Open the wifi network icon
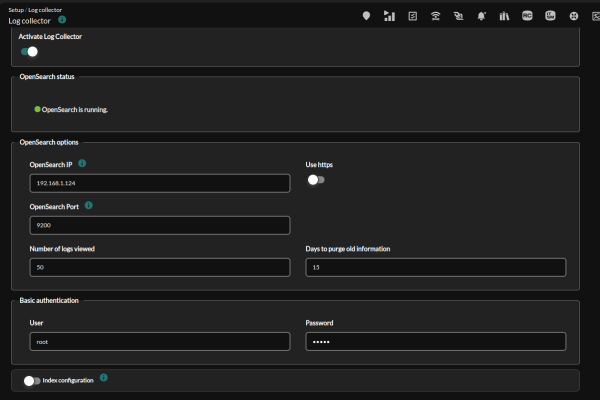The image size is (600, 400). [x=435, y=16]
